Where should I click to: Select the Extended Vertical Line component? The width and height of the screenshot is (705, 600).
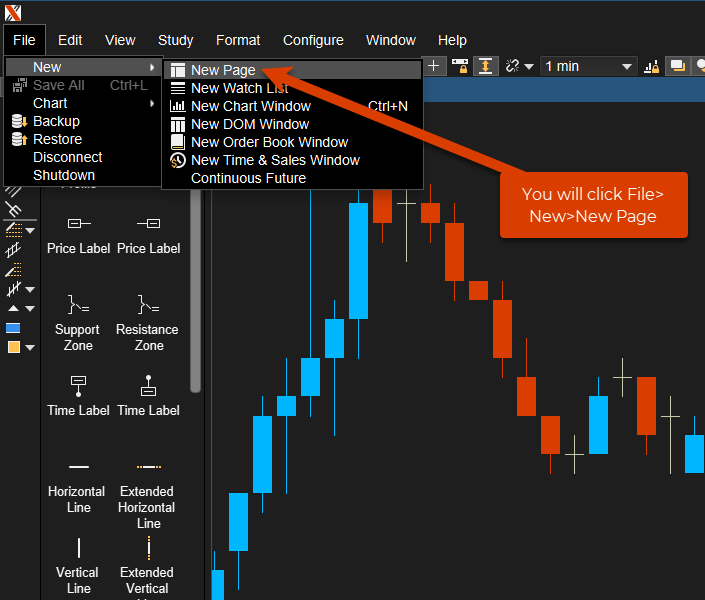tap(147, 568)
